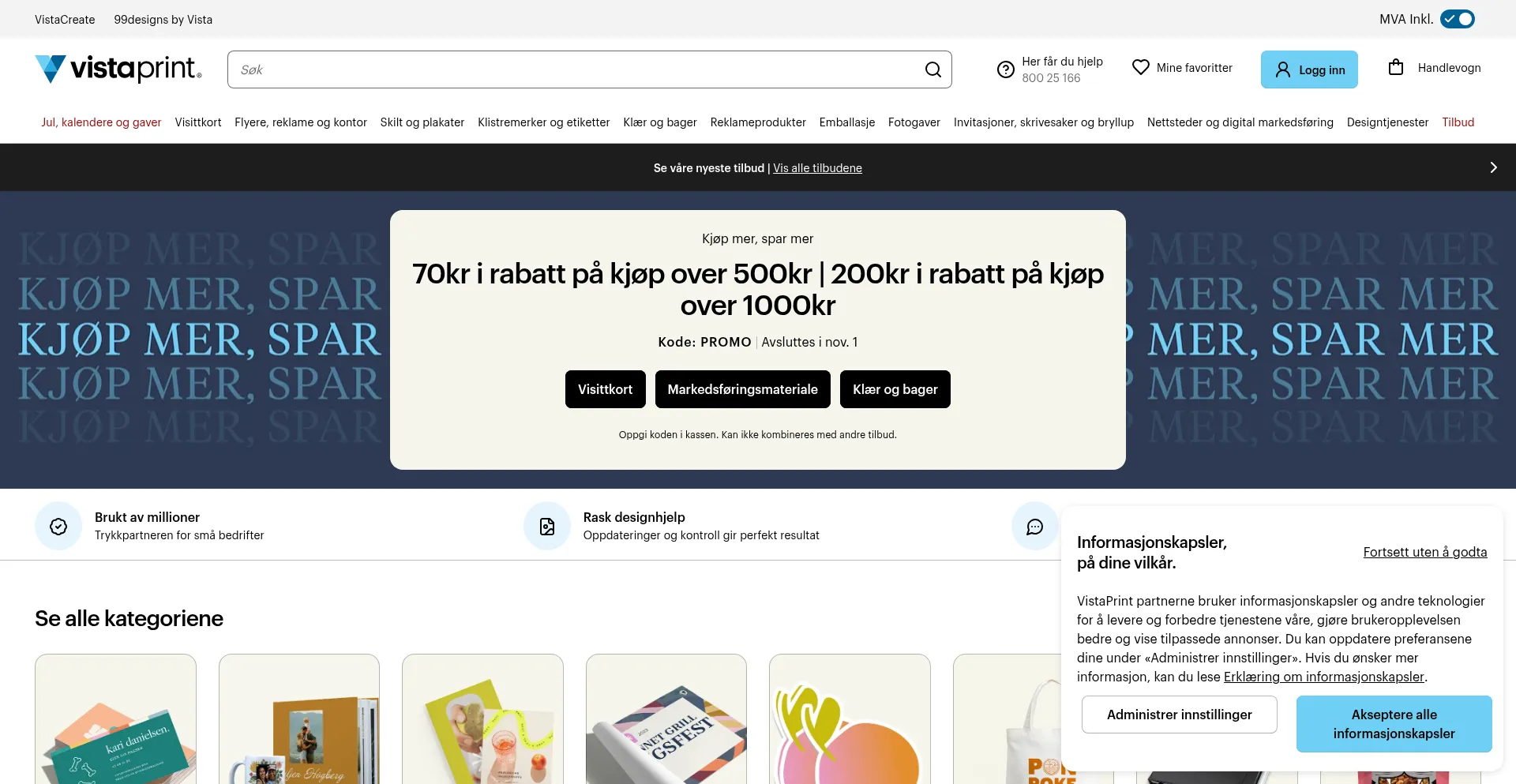Open the photo book and mug category thumbnail
This screenshot has height=784, width=1516.
[299, 718]
